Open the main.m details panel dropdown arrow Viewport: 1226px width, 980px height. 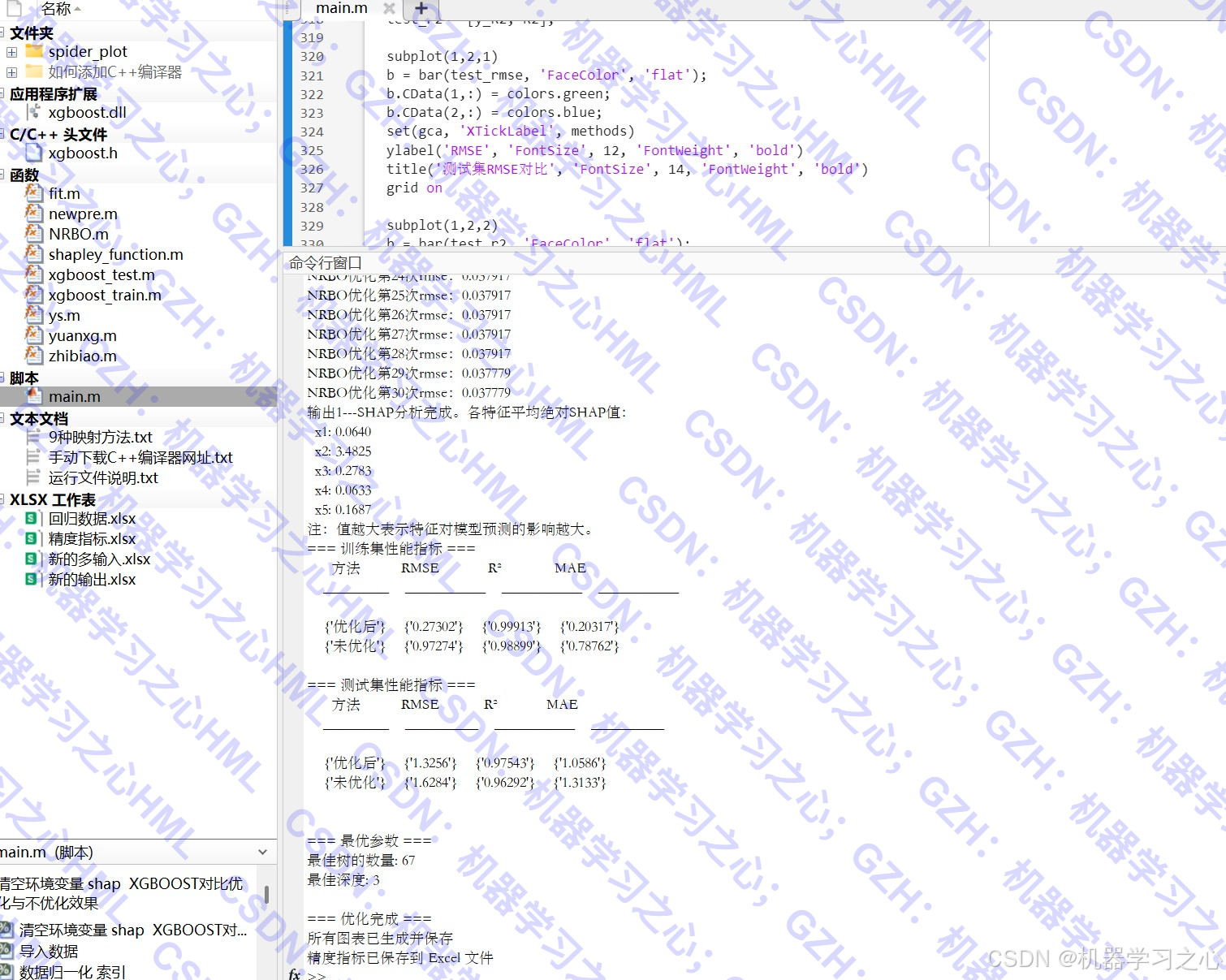click(262, 852)
